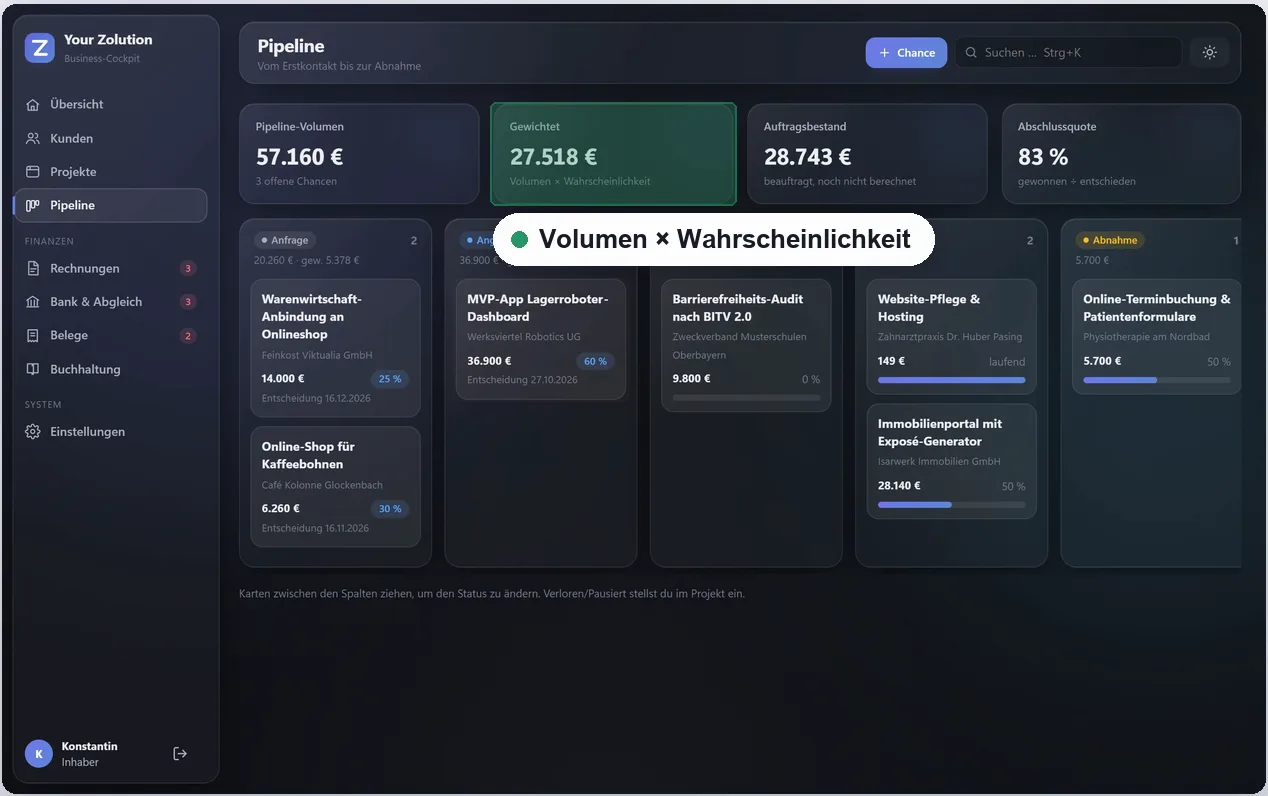Click the Pipeline kanban icon

pyautogui.click(x=33, y=205)
